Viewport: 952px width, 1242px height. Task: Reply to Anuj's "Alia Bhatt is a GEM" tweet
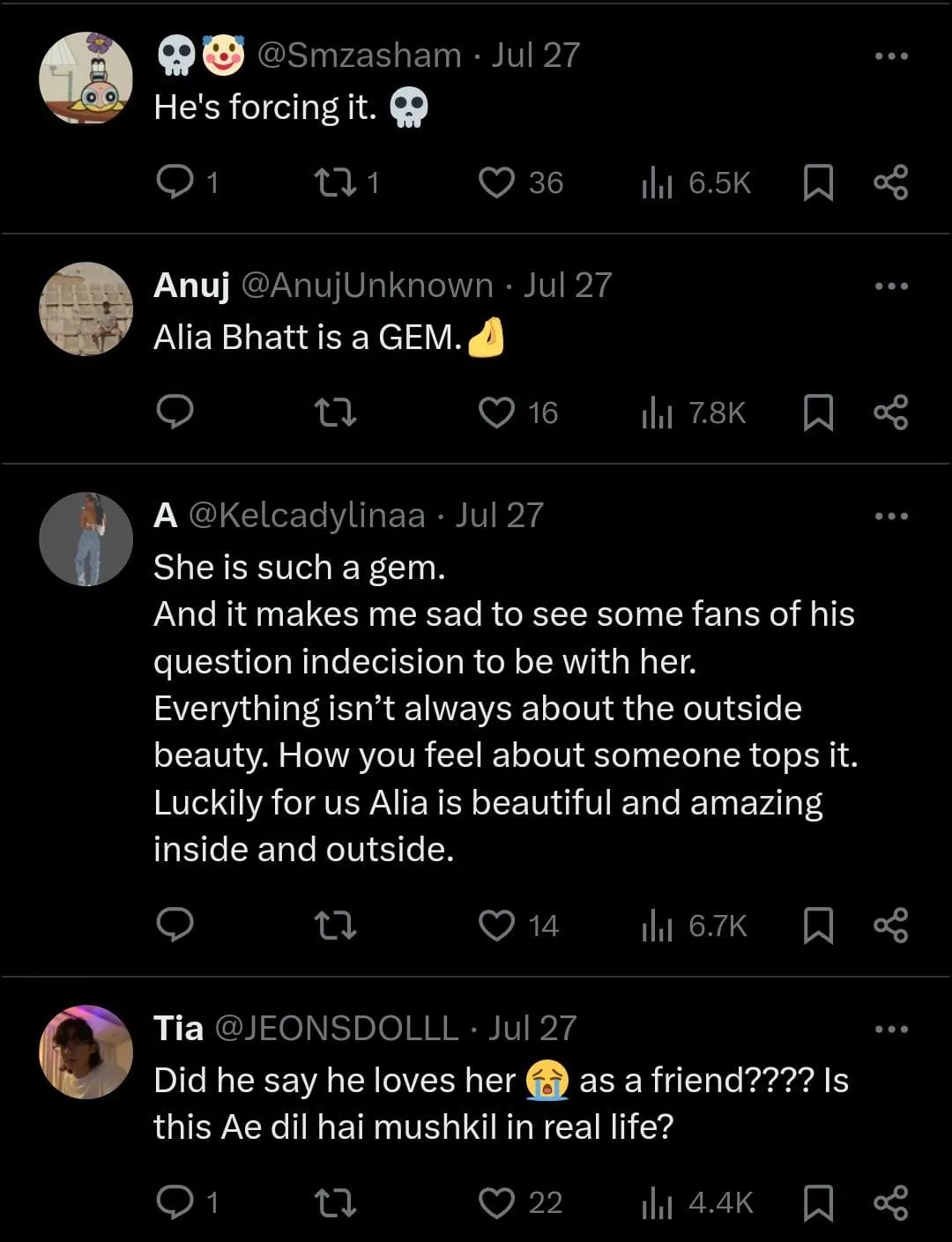point(175,412)
